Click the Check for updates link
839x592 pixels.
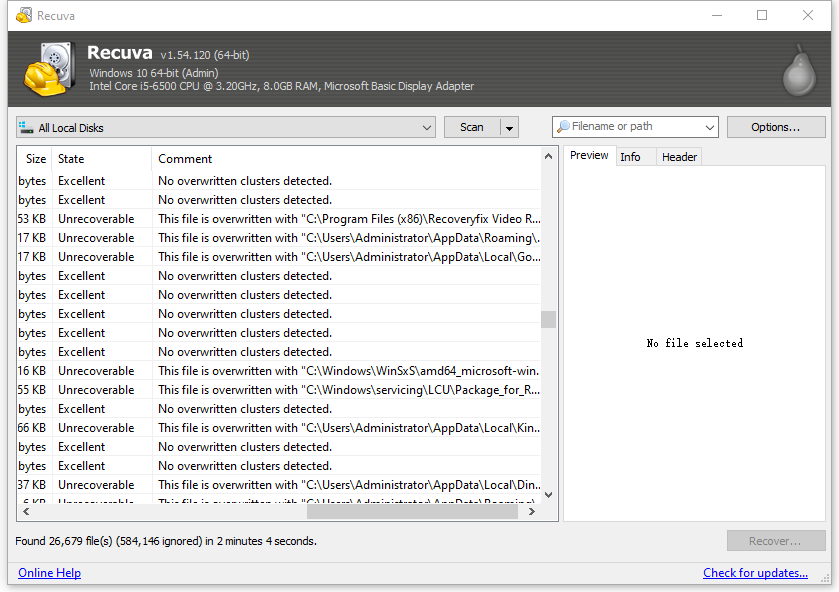tap(755, 573)
